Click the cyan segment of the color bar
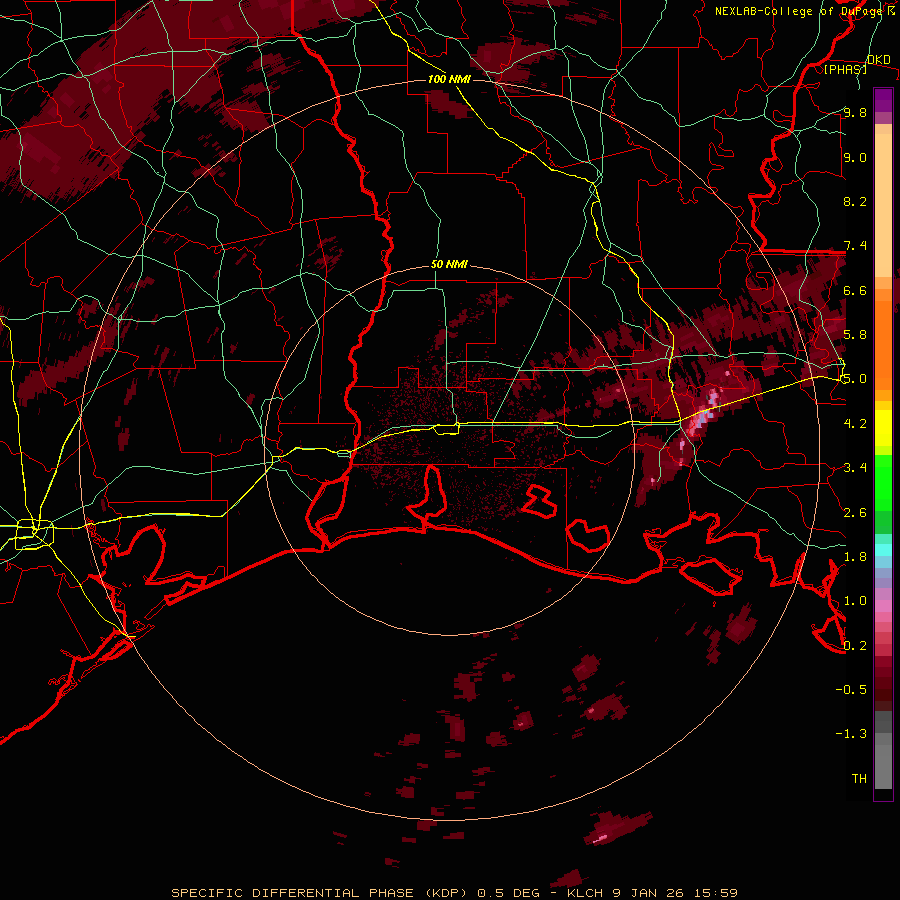Viewport: 900px width, 900px height. [x=883, y=549]
